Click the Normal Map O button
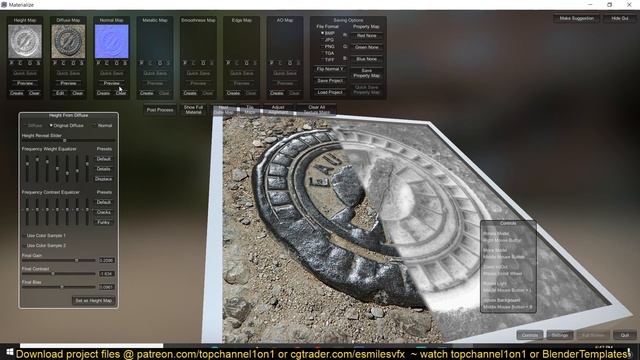This screenshot has width=640, height=360. coord(116,63)
